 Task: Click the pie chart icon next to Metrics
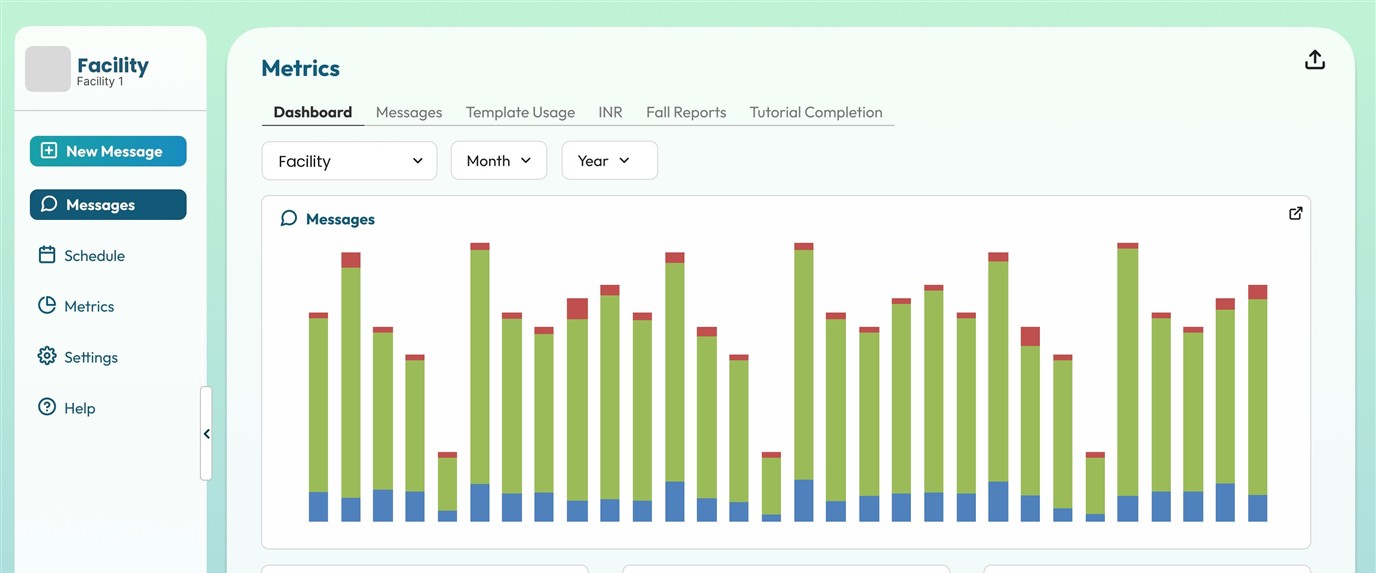47,306
